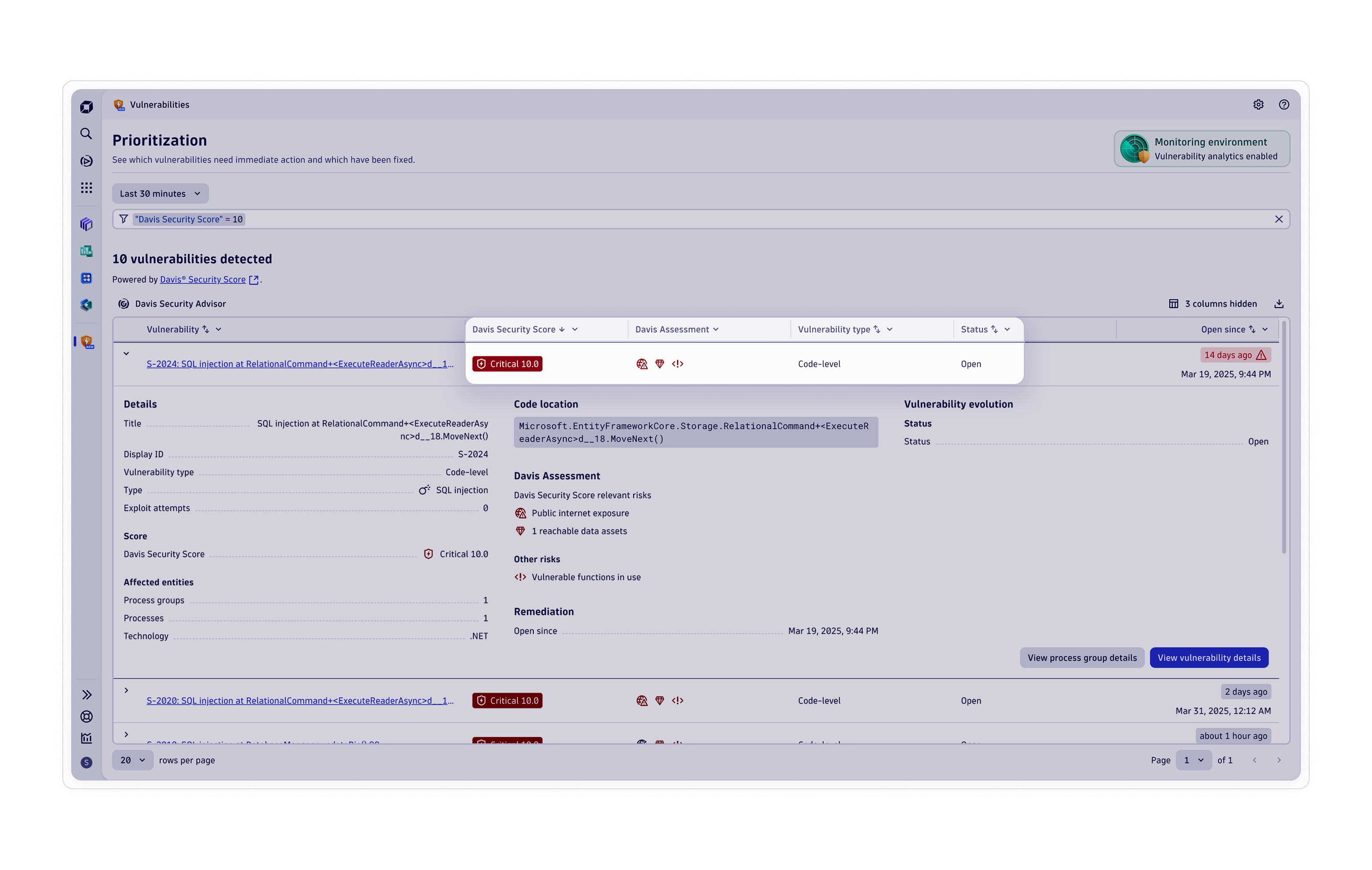Screen dimensions: 1372x870
Task: Clear the filter with the X icon
Action: click(1279, 219)
